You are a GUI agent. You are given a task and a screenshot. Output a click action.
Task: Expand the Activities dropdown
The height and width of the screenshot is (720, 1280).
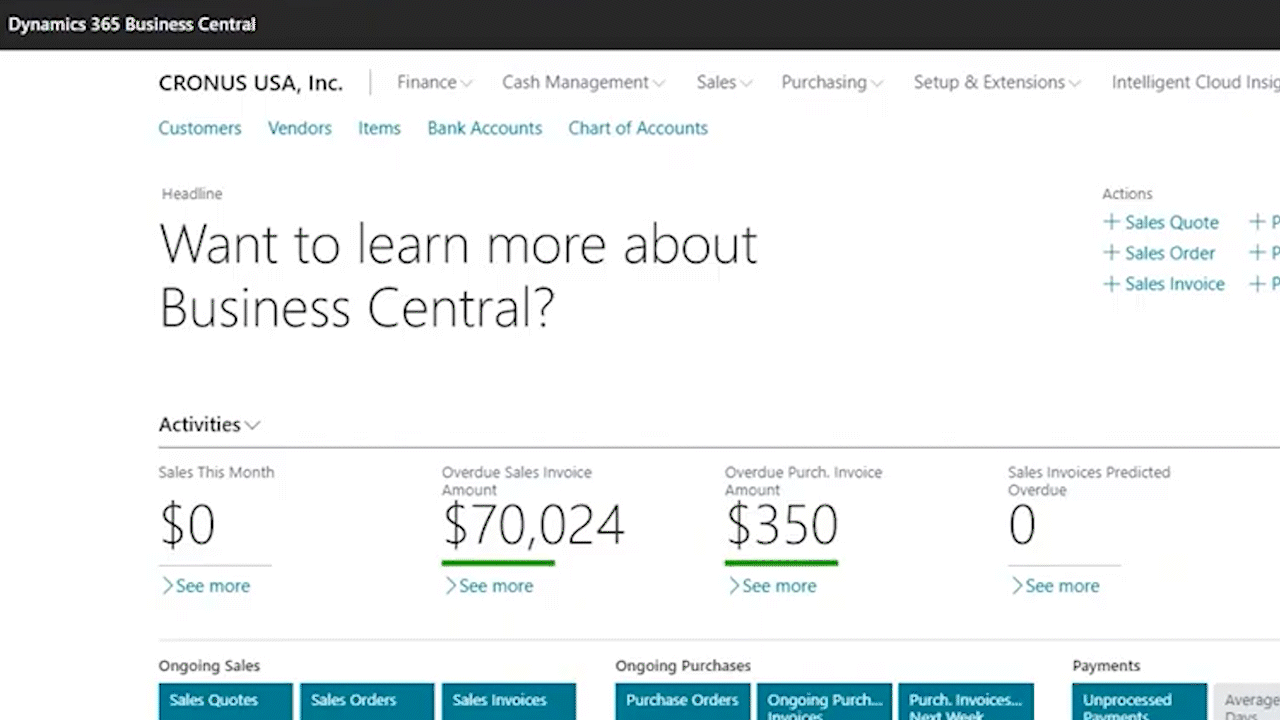pyautogui.click(x=209, y=424)
